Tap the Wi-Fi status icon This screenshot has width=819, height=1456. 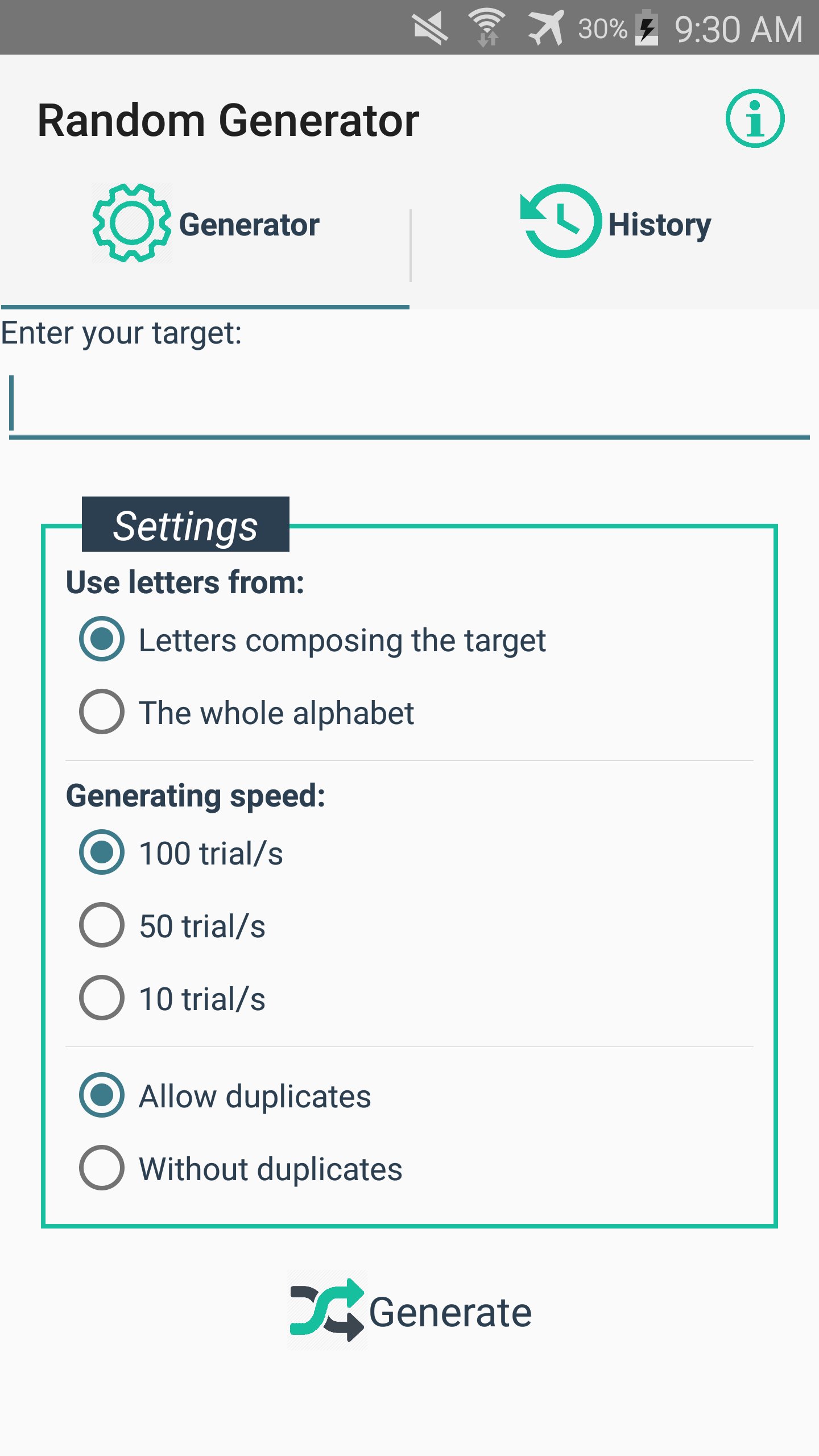click(x=486, y=27)
